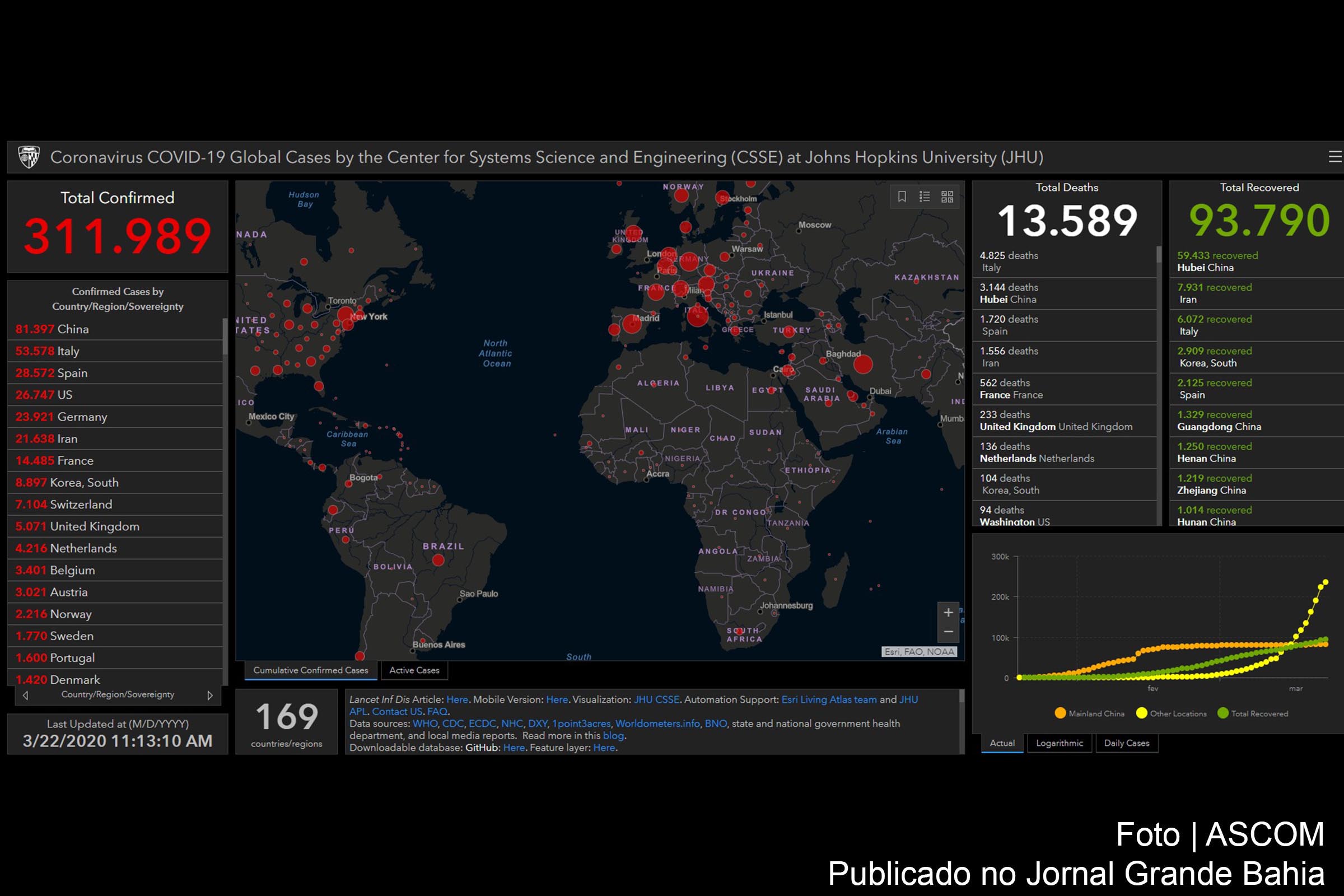Viewport: 1344px width, 896px height.
Task: Click the confirmed cases list scrollbar
Action: tap(225, 337)
